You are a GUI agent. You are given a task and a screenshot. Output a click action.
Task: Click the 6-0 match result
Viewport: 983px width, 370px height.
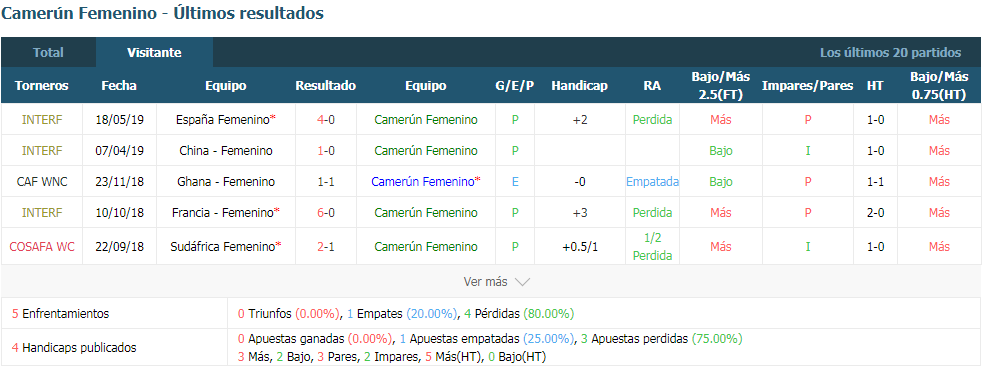[x=326, y=213]
